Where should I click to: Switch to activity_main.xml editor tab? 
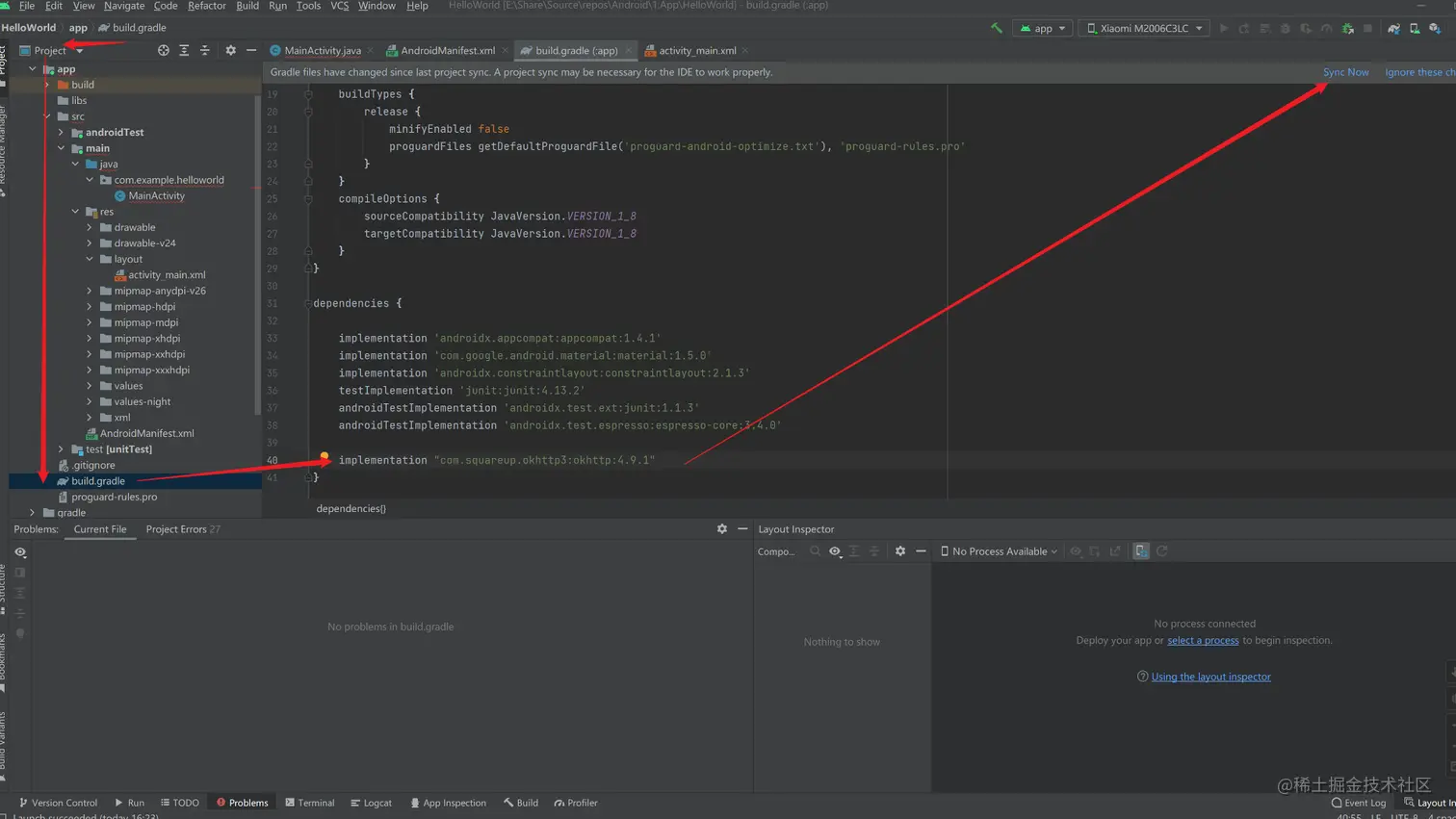[x=696, y=50]
